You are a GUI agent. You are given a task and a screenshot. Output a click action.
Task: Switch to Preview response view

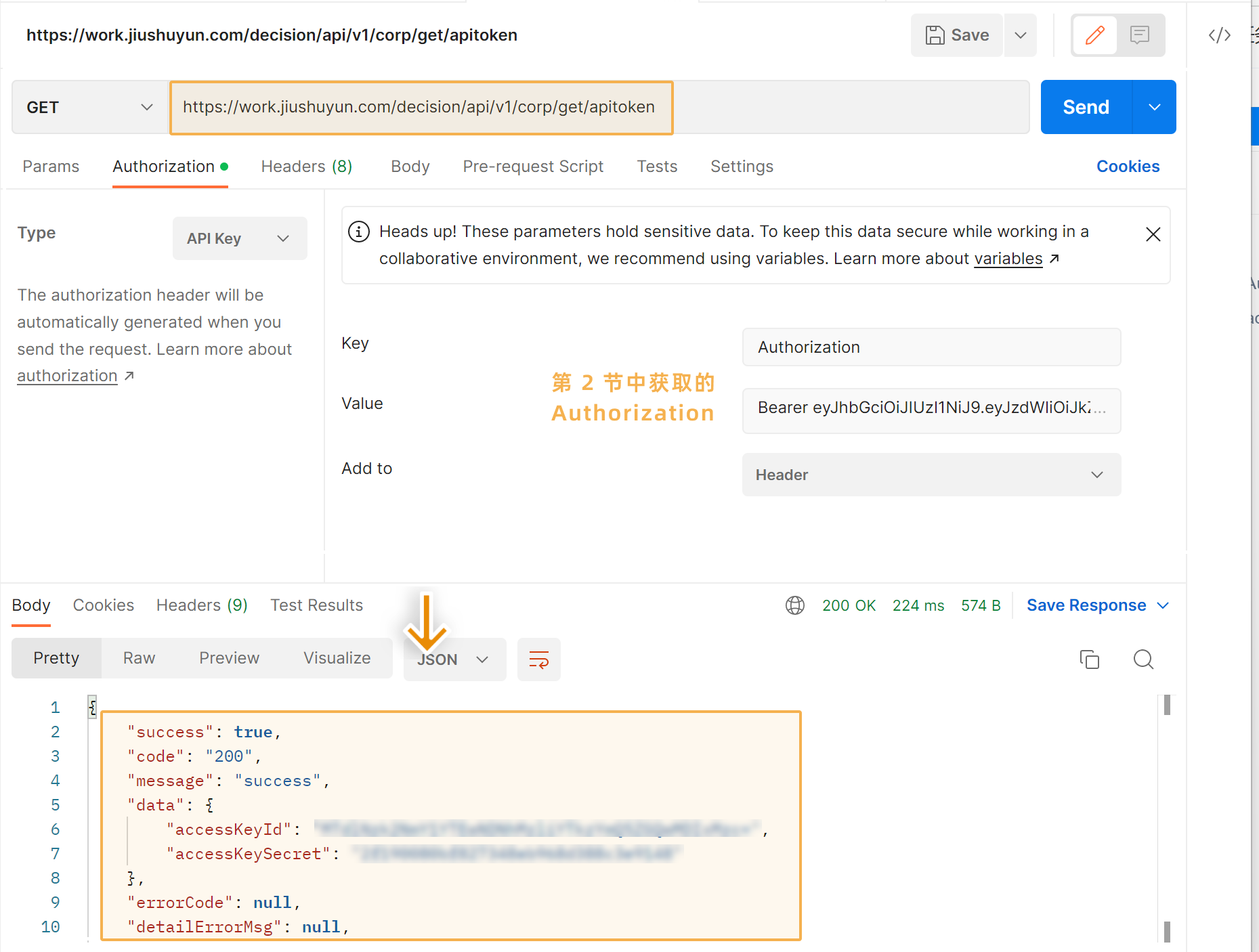click(x=229, y=658)
